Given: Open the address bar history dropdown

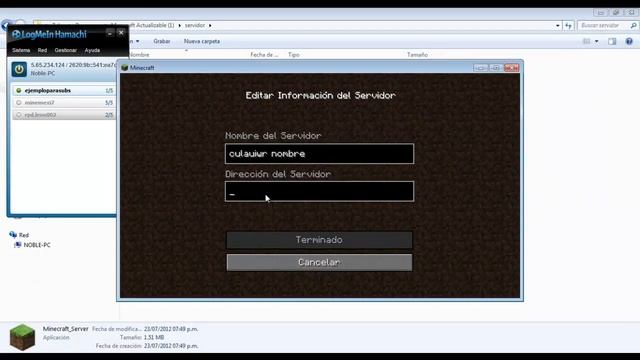Looking at the screenshot, I should point(558,25).
